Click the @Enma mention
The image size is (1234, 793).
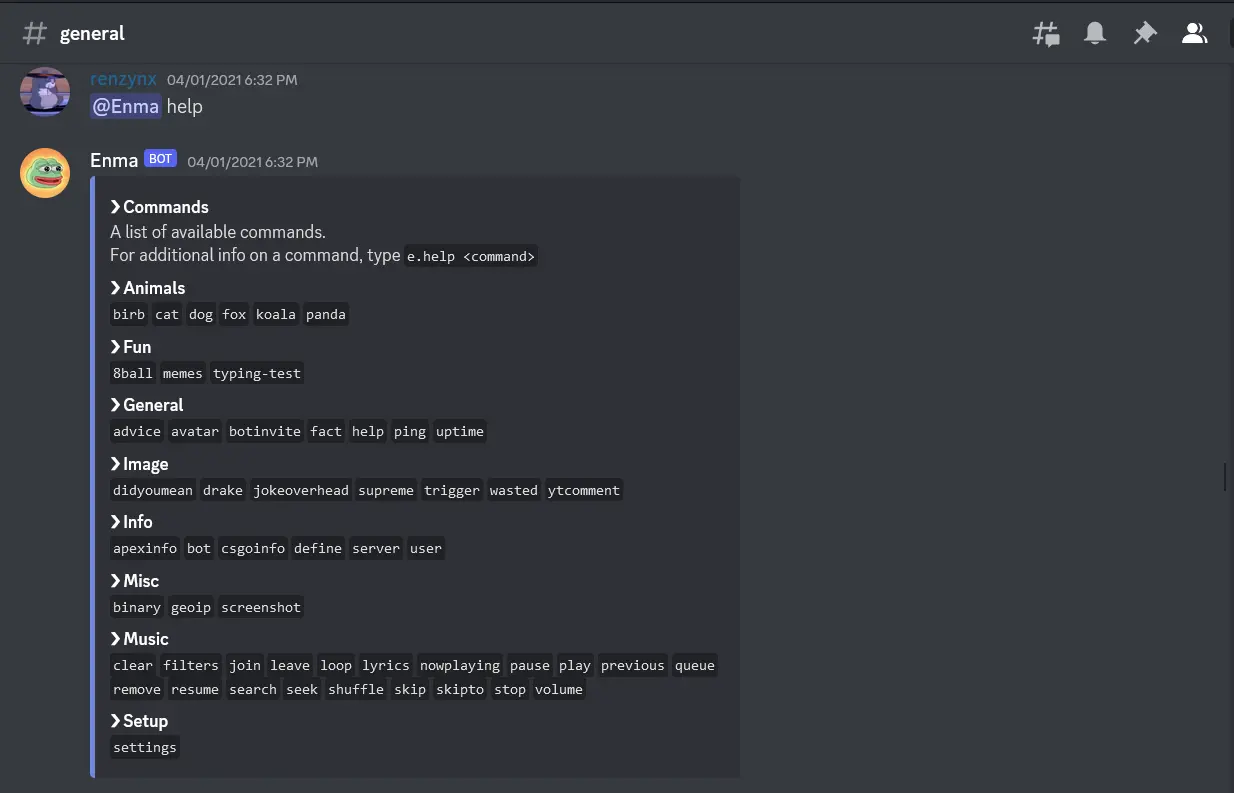[x=126, y=106]
